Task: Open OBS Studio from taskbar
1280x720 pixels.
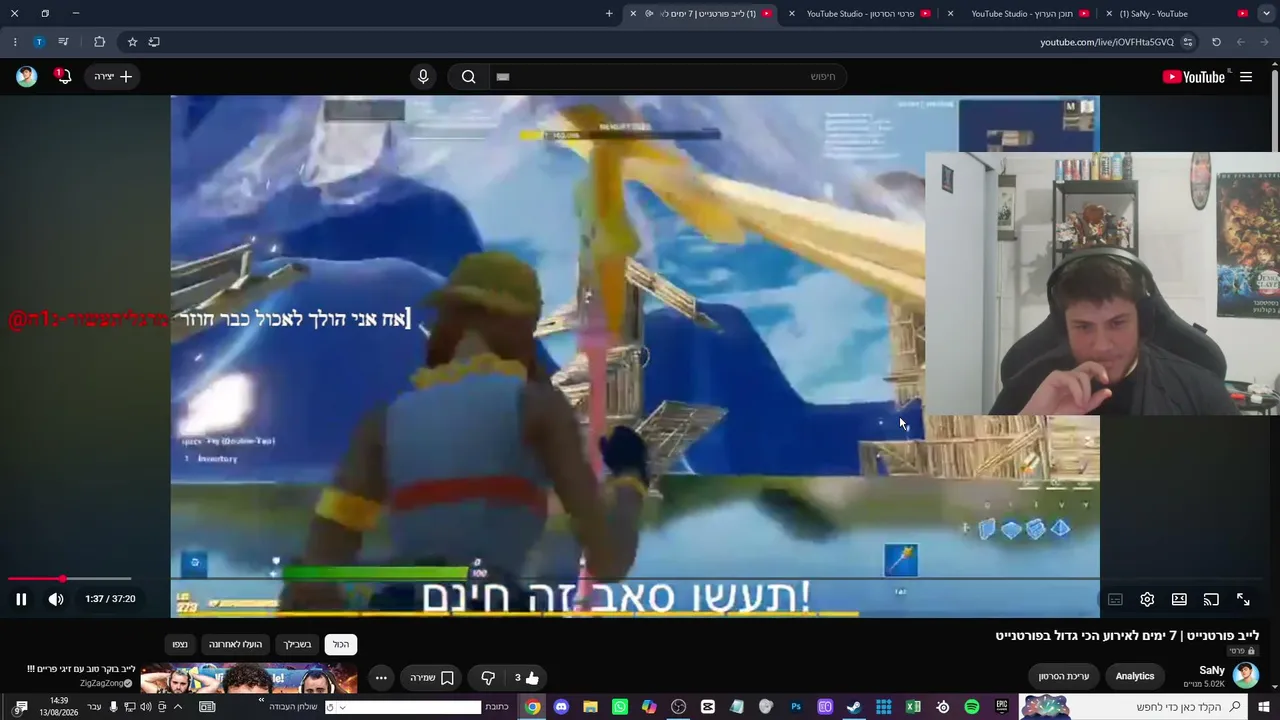Action: [679, 707]
